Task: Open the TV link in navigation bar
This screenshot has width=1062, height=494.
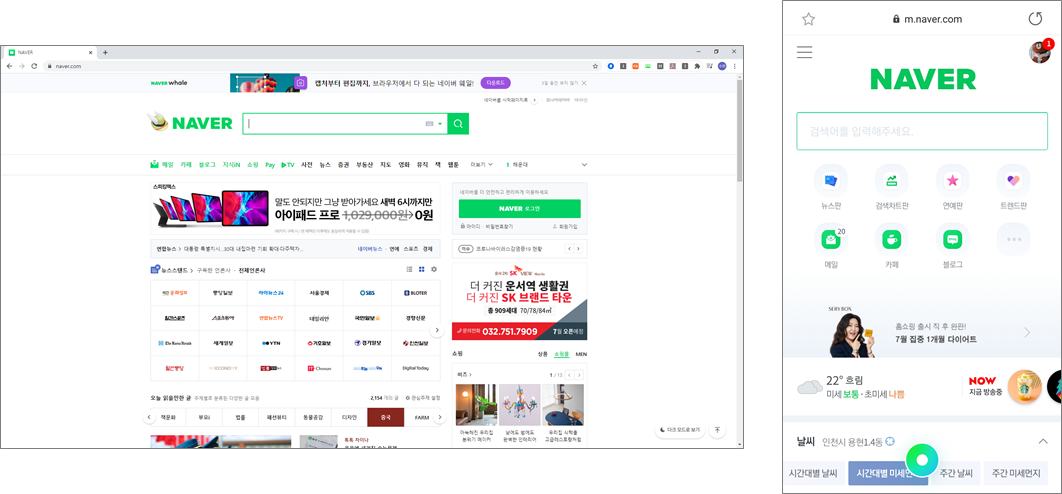Action: click(288, 165)
